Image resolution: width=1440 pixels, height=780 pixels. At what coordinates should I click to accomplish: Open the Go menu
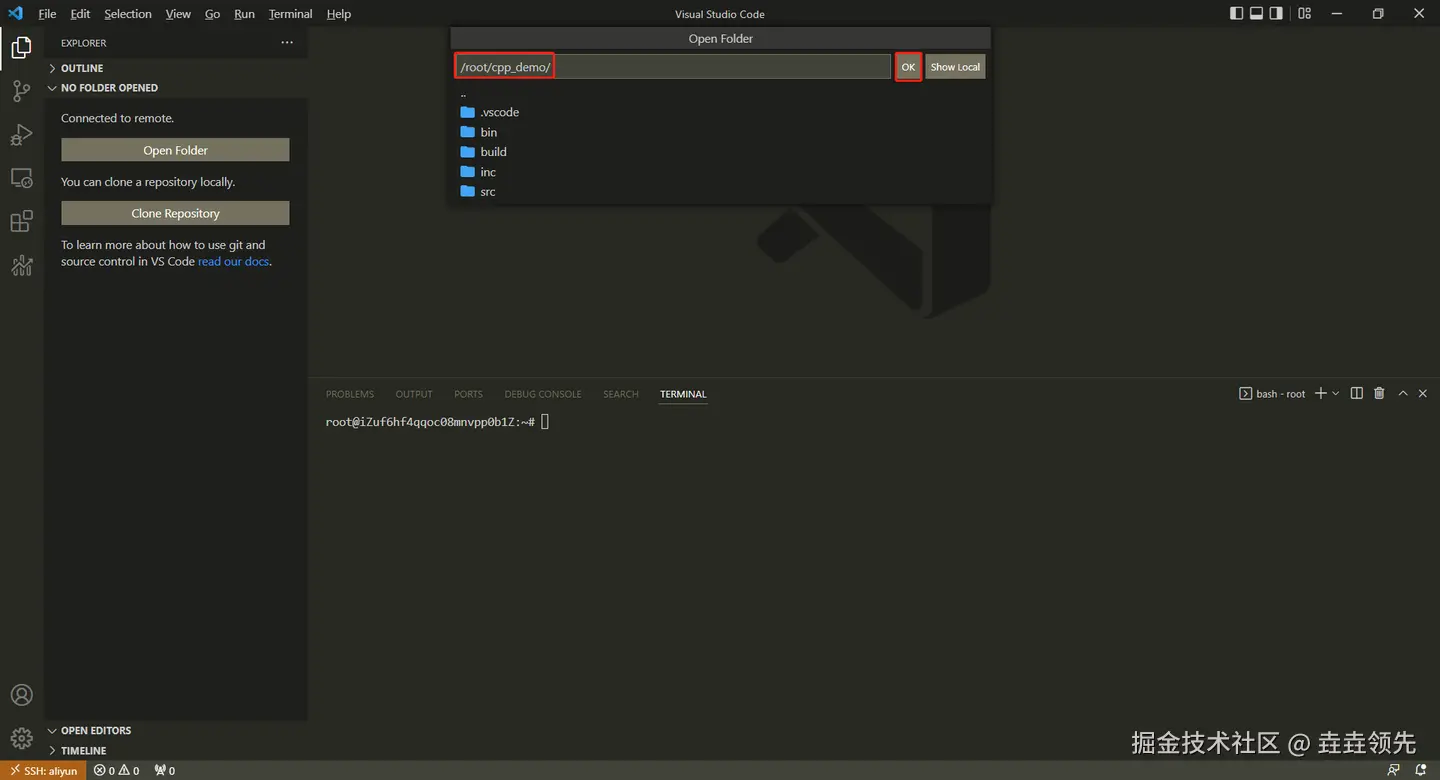coord(212,14)
